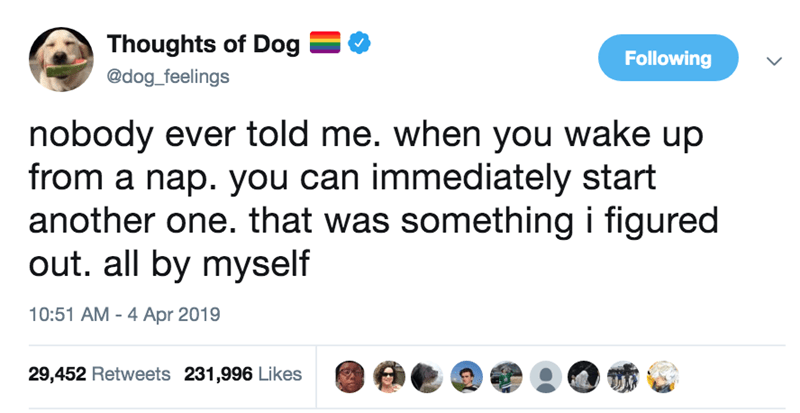
Task: View the 231,996 Likes list
Action: click(x=243, y=374)
